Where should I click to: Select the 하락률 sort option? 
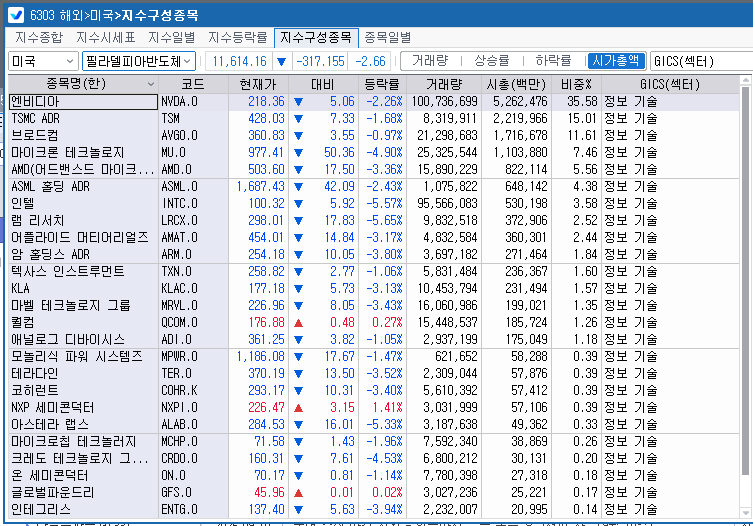click(553, 61)
